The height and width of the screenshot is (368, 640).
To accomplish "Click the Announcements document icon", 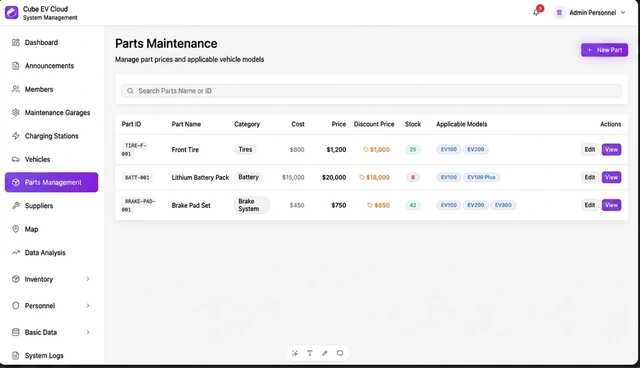I will tap(16, 66).
